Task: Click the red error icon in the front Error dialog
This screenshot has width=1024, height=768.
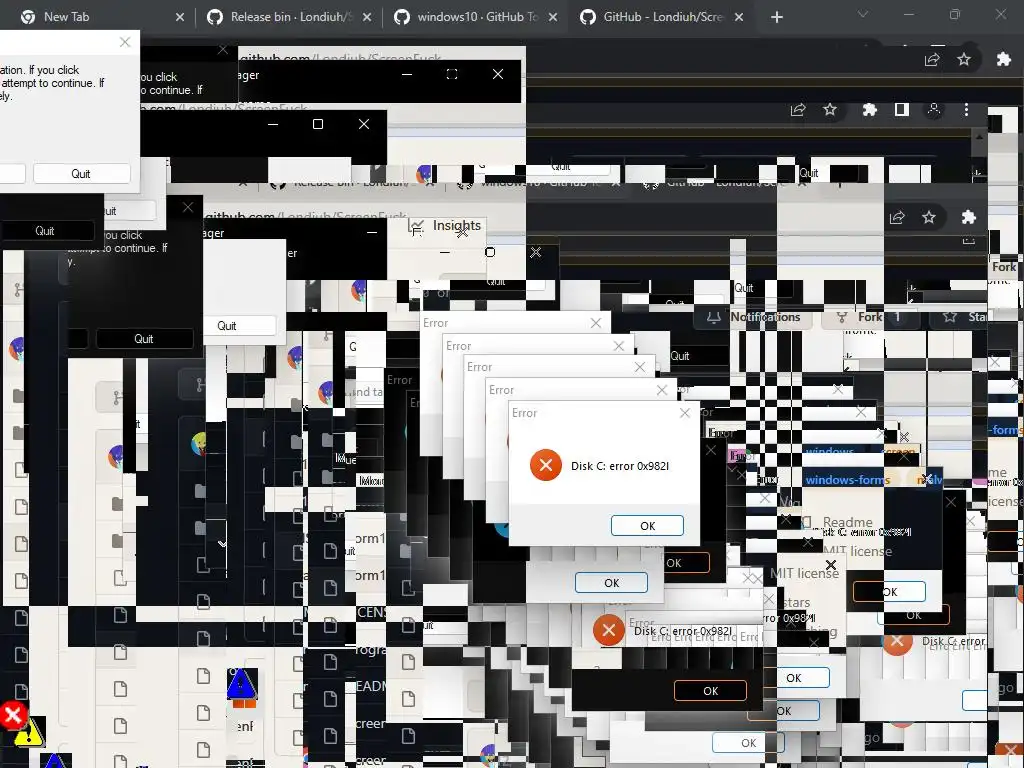Action: (545, 465)
